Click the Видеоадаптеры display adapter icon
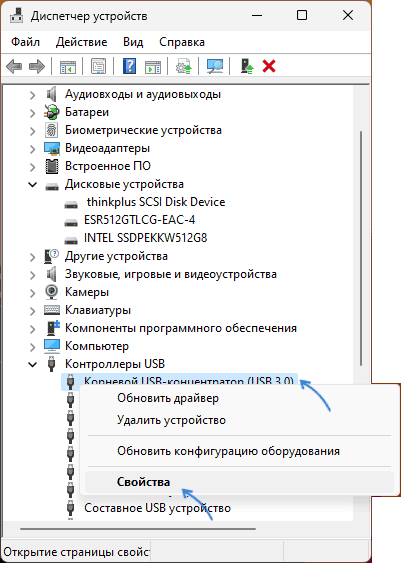Image resolution: width=401 pixels, height=563 pixels. [x=52, y=148]
